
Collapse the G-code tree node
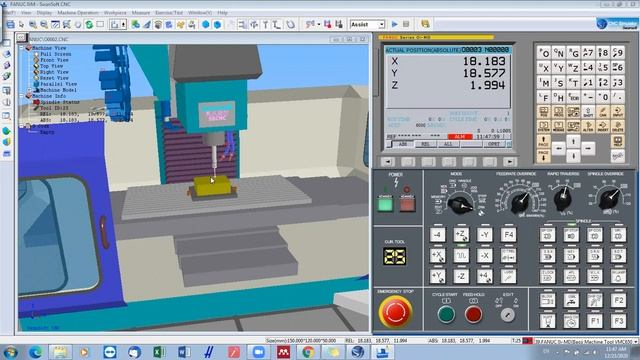tap(22, 126)
